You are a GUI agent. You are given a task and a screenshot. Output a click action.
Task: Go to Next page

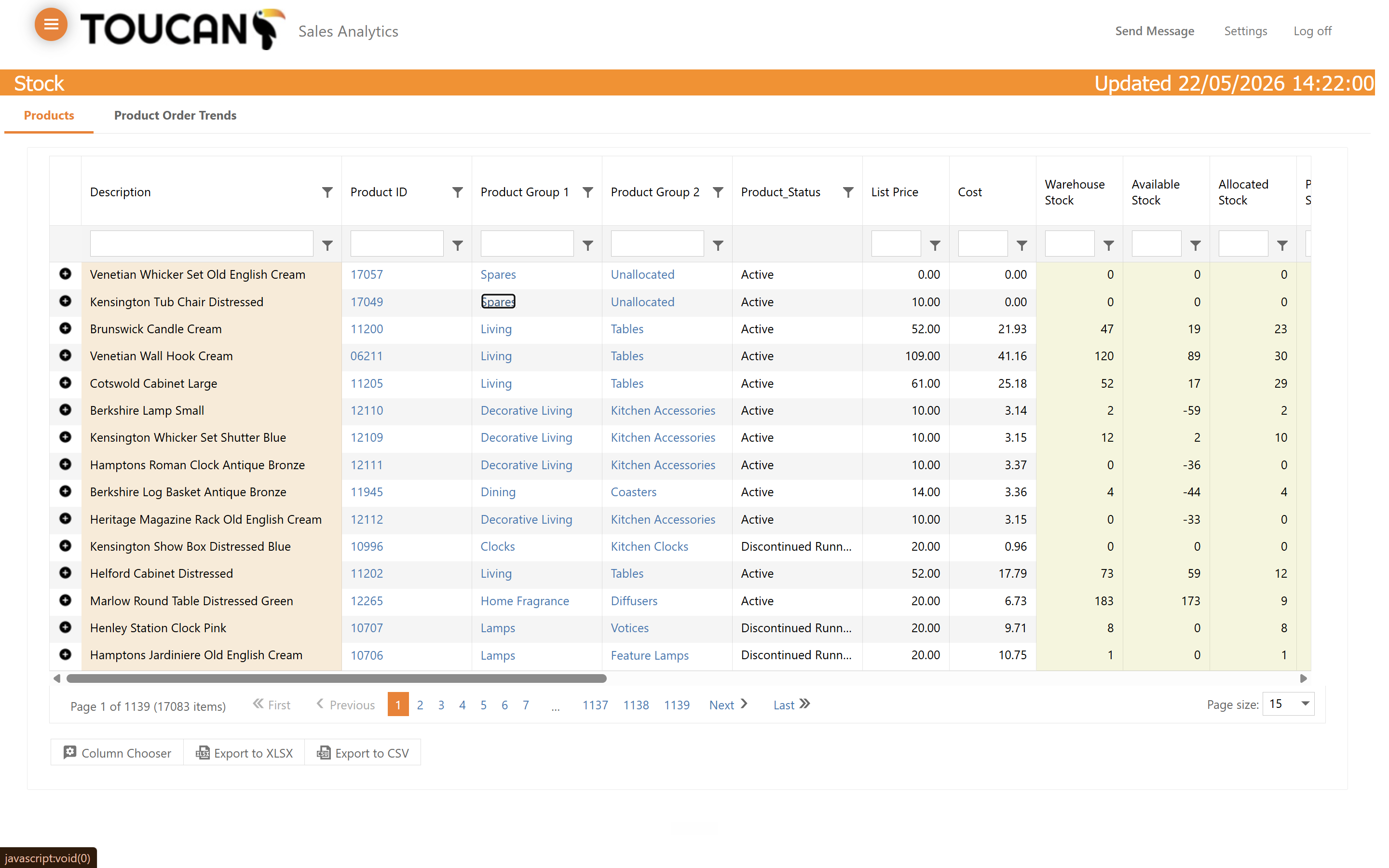[728, 705]
